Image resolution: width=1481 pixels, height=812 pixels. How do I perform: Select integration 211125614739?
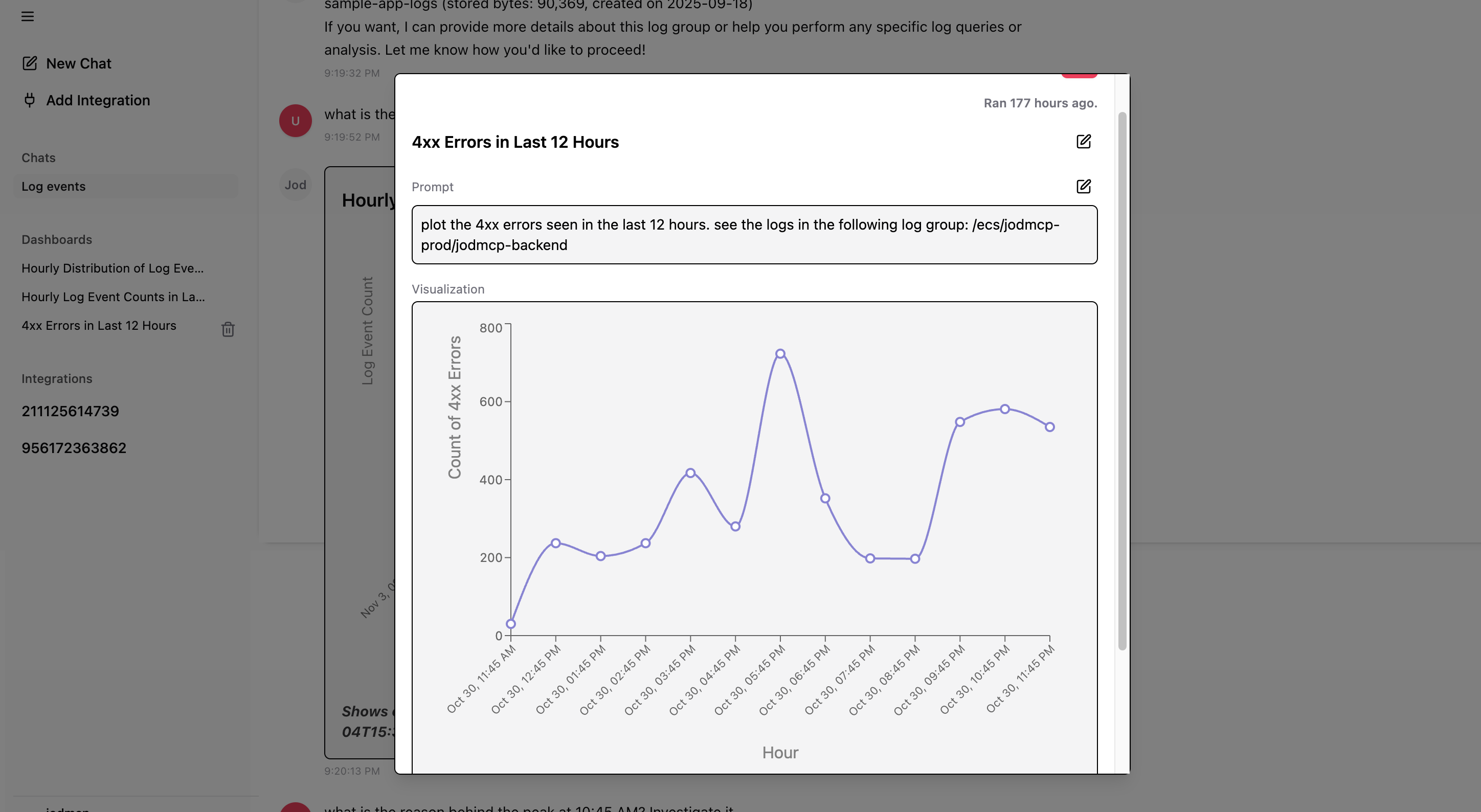point(70,410)
